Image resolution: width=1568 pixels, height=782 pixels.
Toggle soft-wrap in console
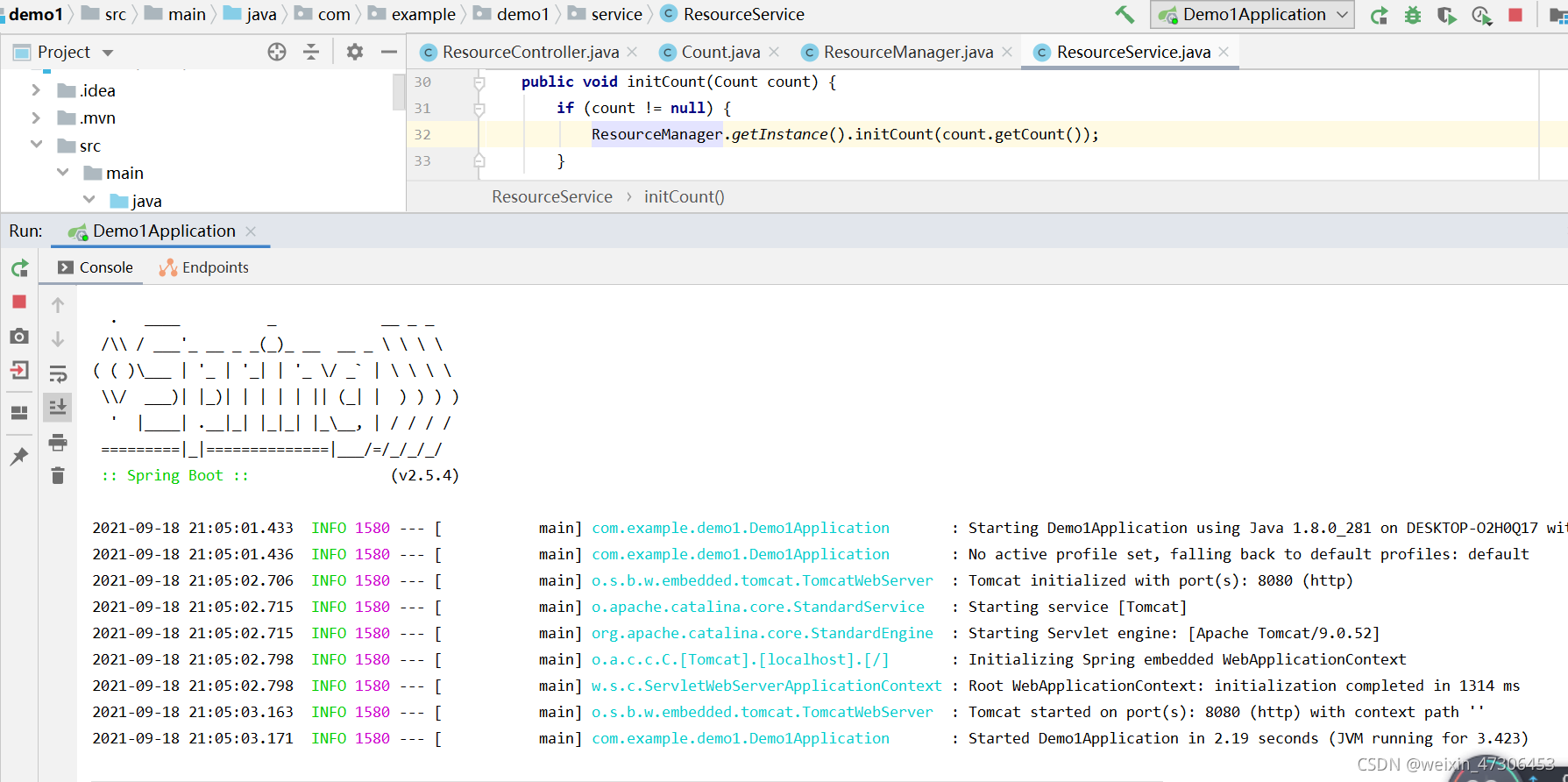[x=58, y=373]
